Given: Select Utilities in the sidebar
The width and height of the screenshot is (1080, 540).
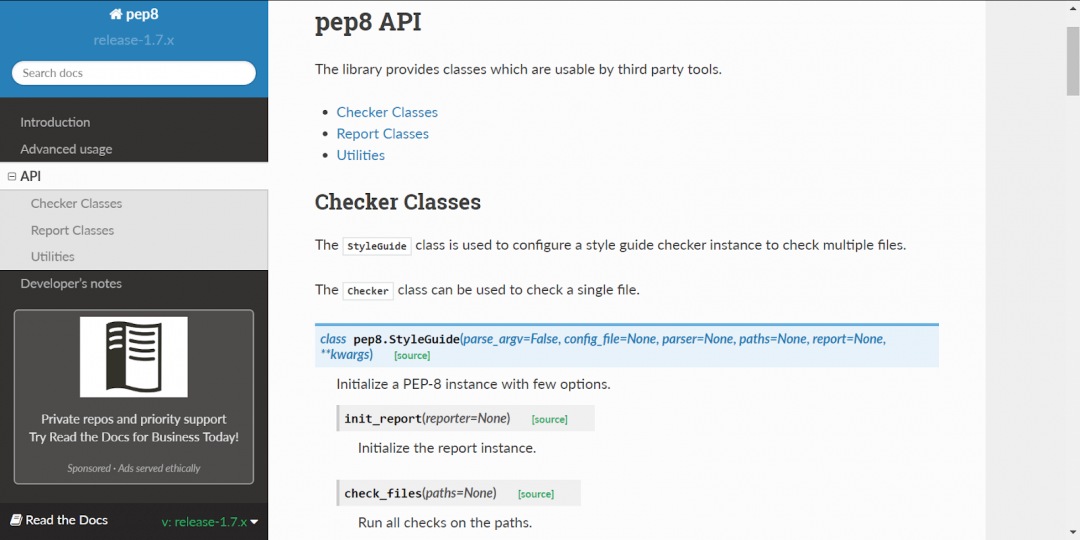Looking at the screenshot, I should [x=52, y=257].
